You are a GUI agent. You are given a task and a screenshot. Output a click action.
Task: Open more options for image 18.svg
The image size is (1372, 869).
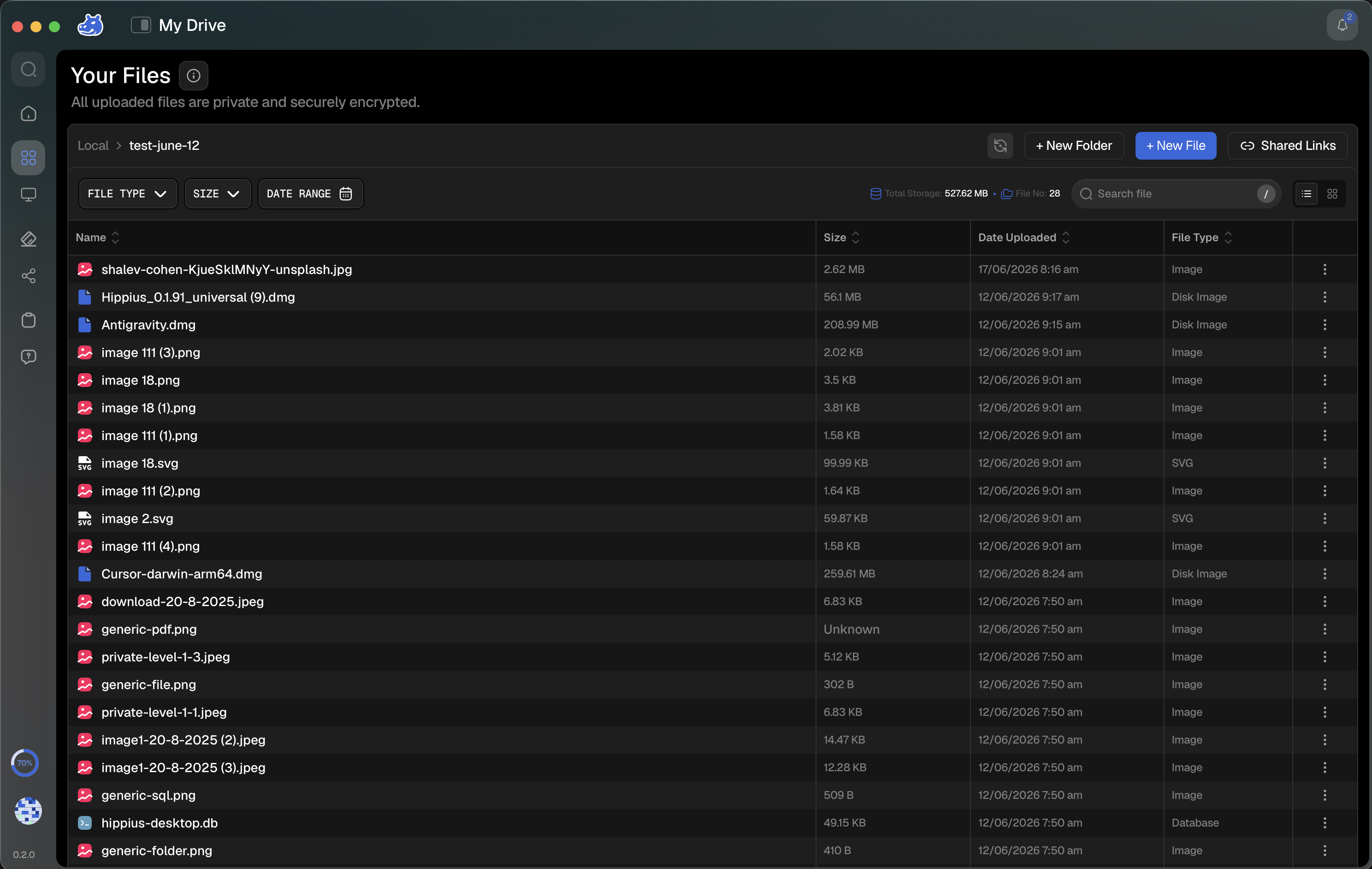coord(1325,463)
